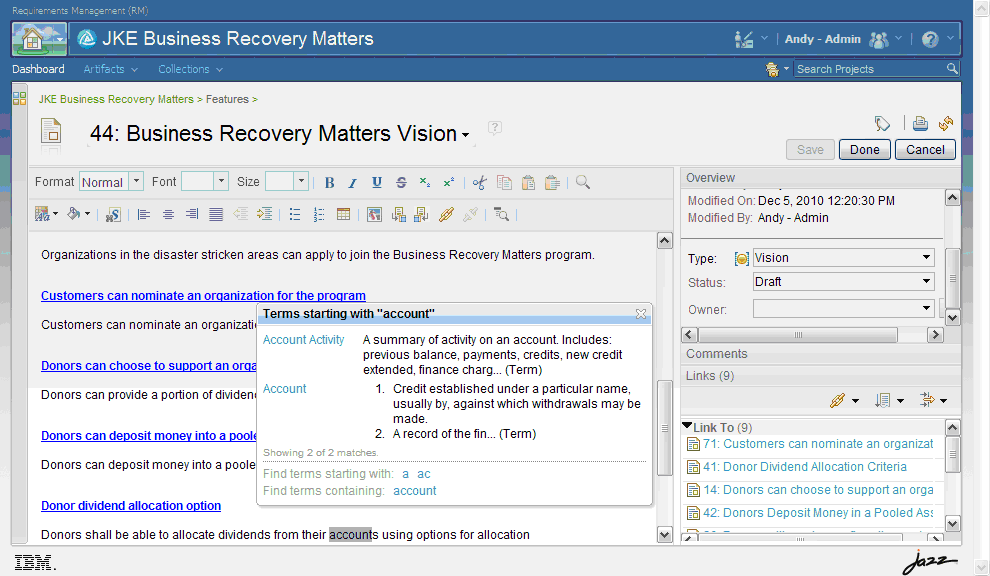This screenshot has width=990, height=576.
Task: Open link 42: Donors Deposit Money
Action: 818,513
